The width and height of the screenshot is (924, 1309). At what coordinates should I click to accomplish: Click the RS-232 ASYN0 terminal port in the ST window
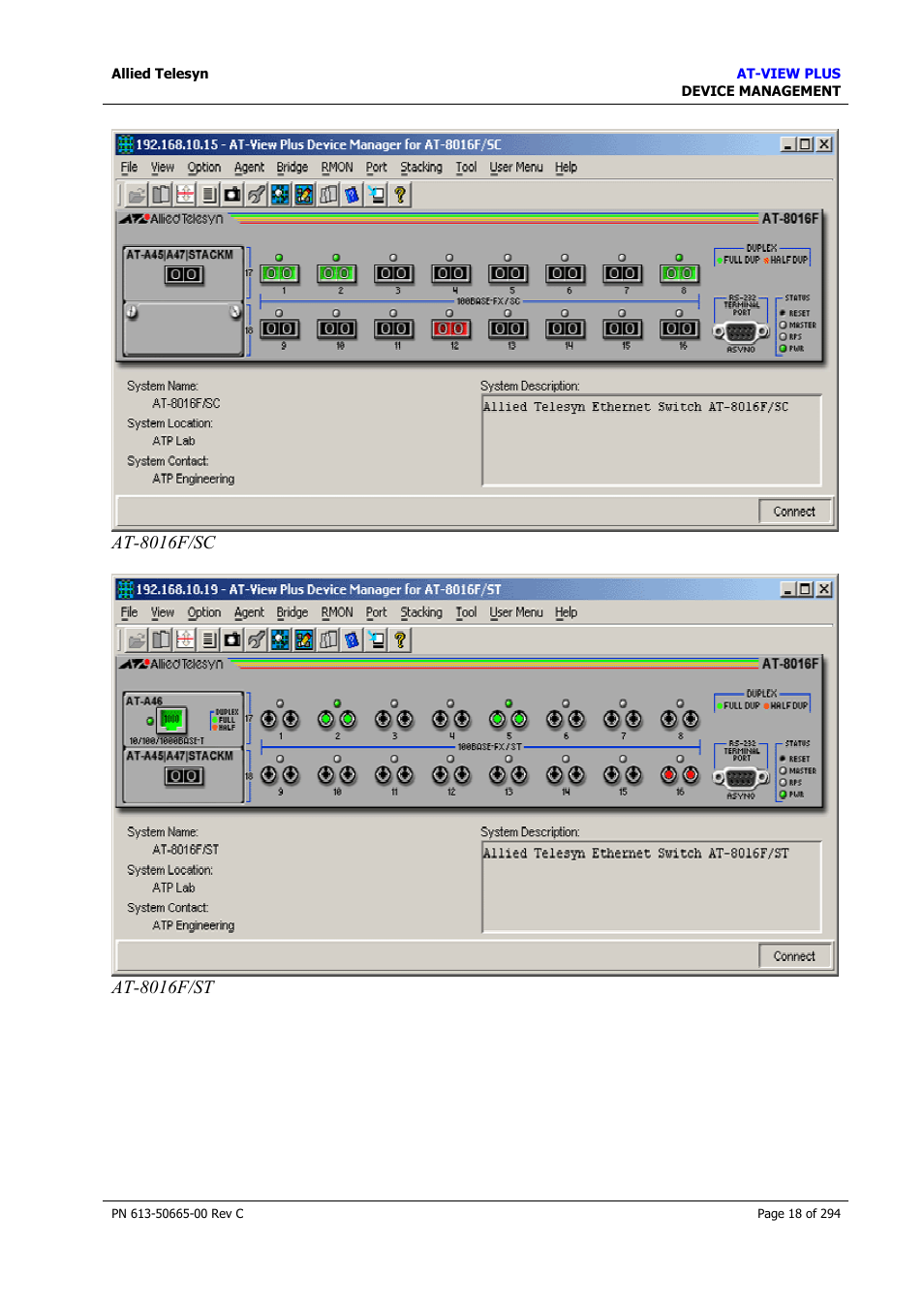click(741, 777)
